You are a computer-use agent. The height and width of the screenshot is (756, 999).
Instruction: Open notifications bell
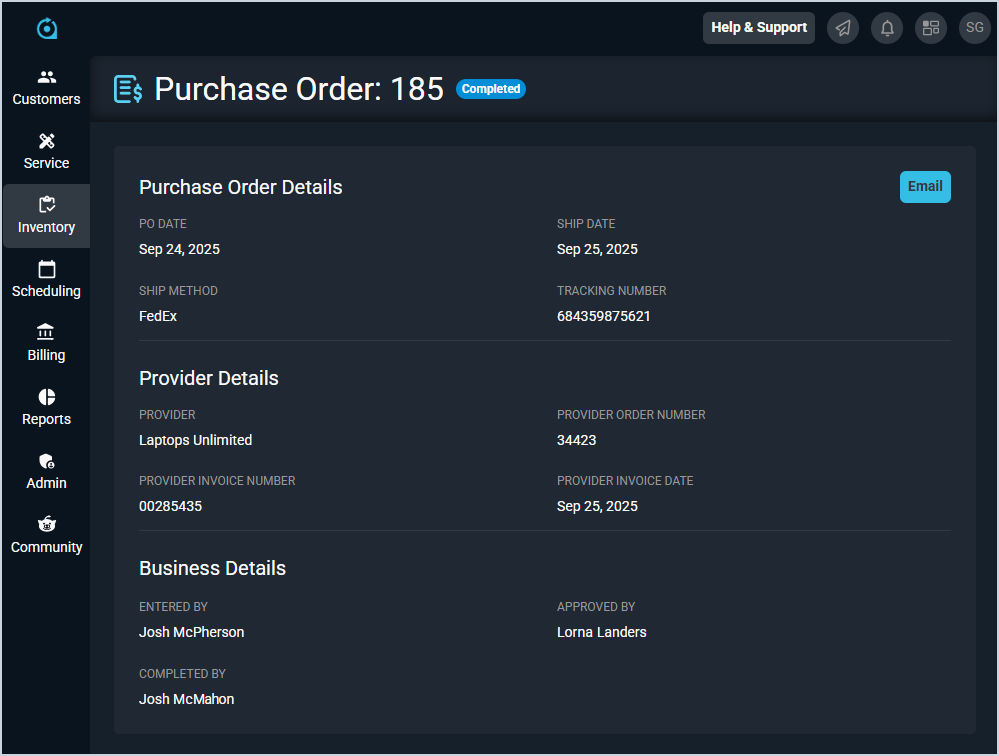pyautogui.click(x=887, y=28)
